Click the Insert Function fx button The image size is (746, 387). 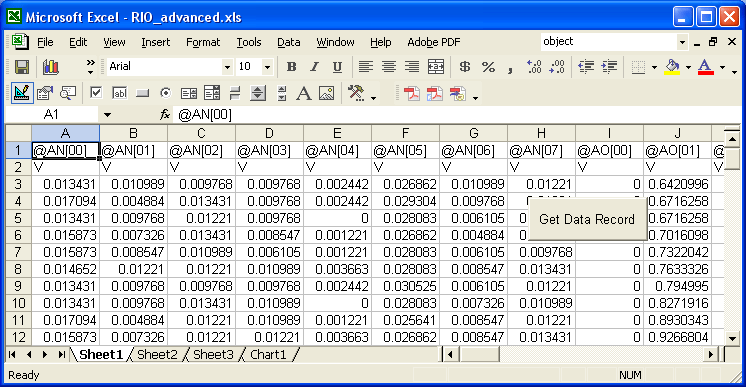pos(164,114)
